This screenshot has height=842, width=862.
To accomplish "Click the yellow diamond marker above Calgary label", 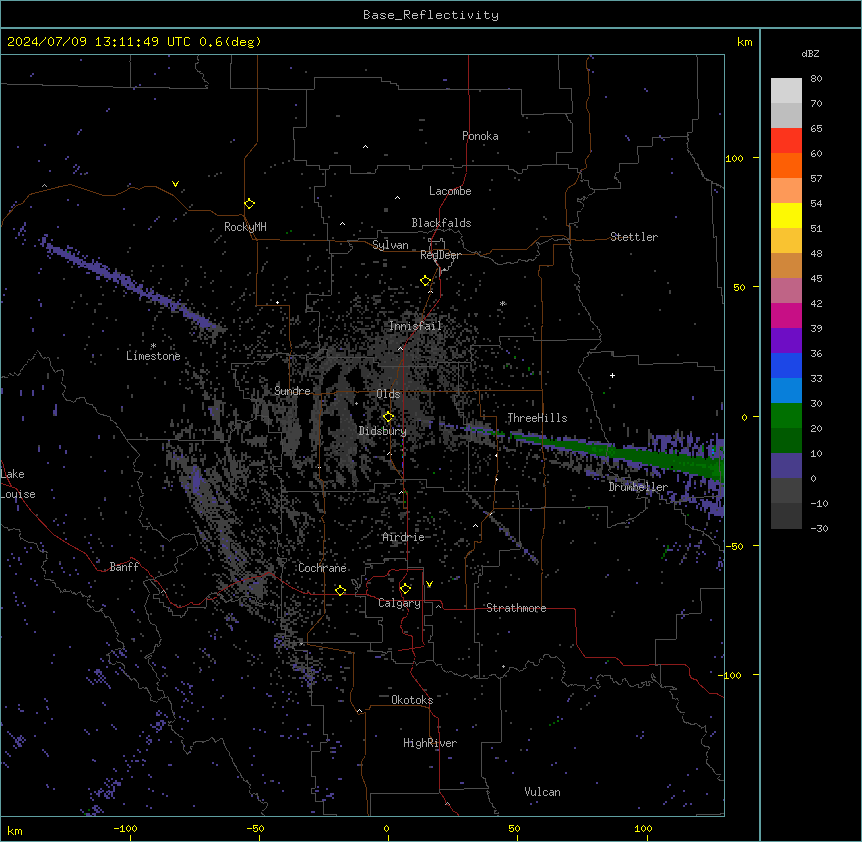I will click(405, 589).
